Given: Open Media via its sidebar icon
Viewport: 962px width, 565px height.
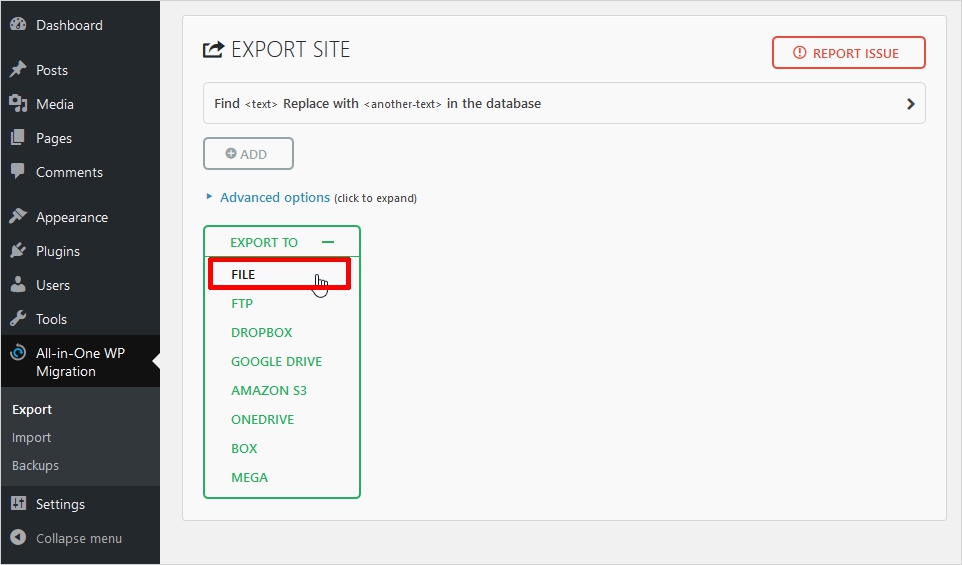Looking at the screenshot, I should pos(18,104).
